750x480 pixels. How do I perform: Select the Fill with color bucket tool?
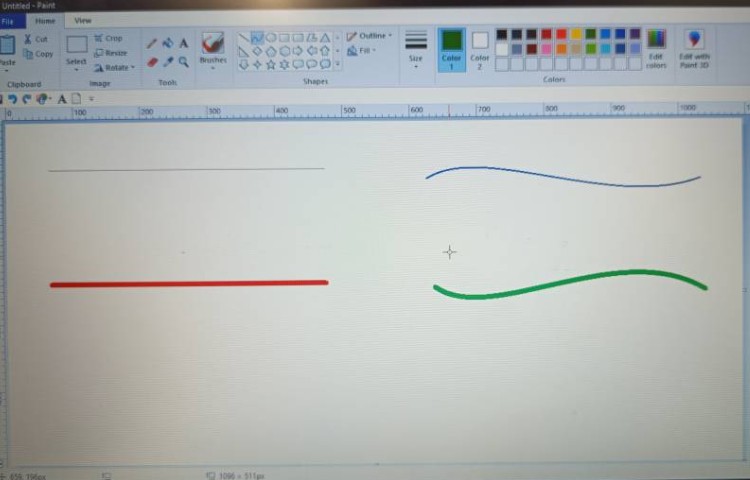coord(167,43)
